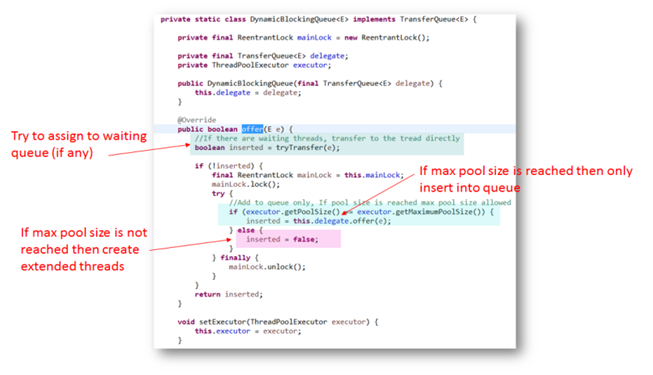Click the 'try {' keyword line

[222, 193]
